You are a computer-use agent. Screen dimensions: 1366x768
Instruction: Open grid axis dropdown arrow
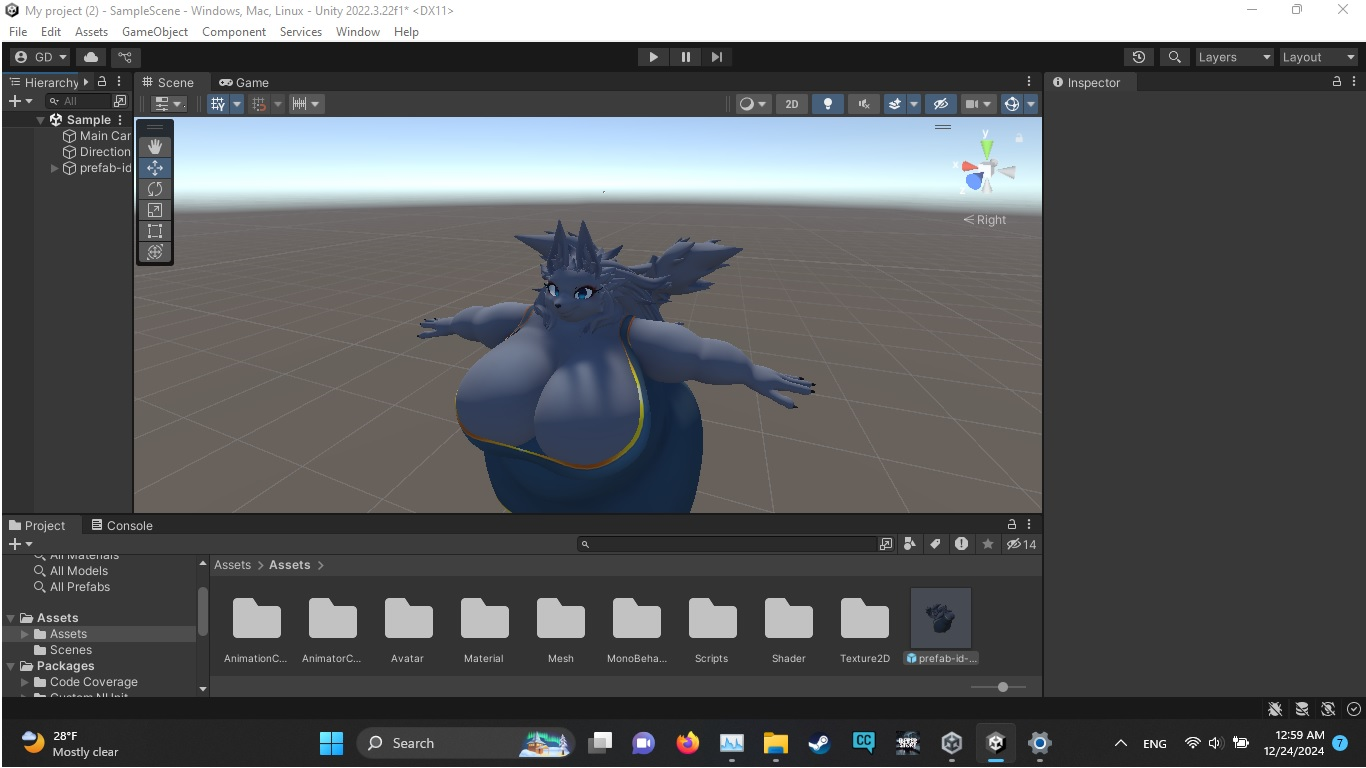[x=237, y=104]
